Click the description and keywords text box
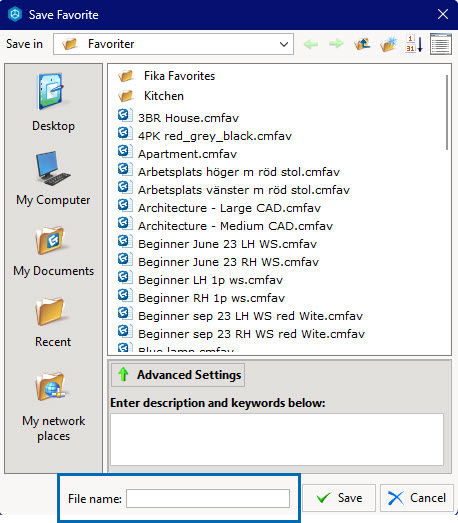 tap(277, 439)
